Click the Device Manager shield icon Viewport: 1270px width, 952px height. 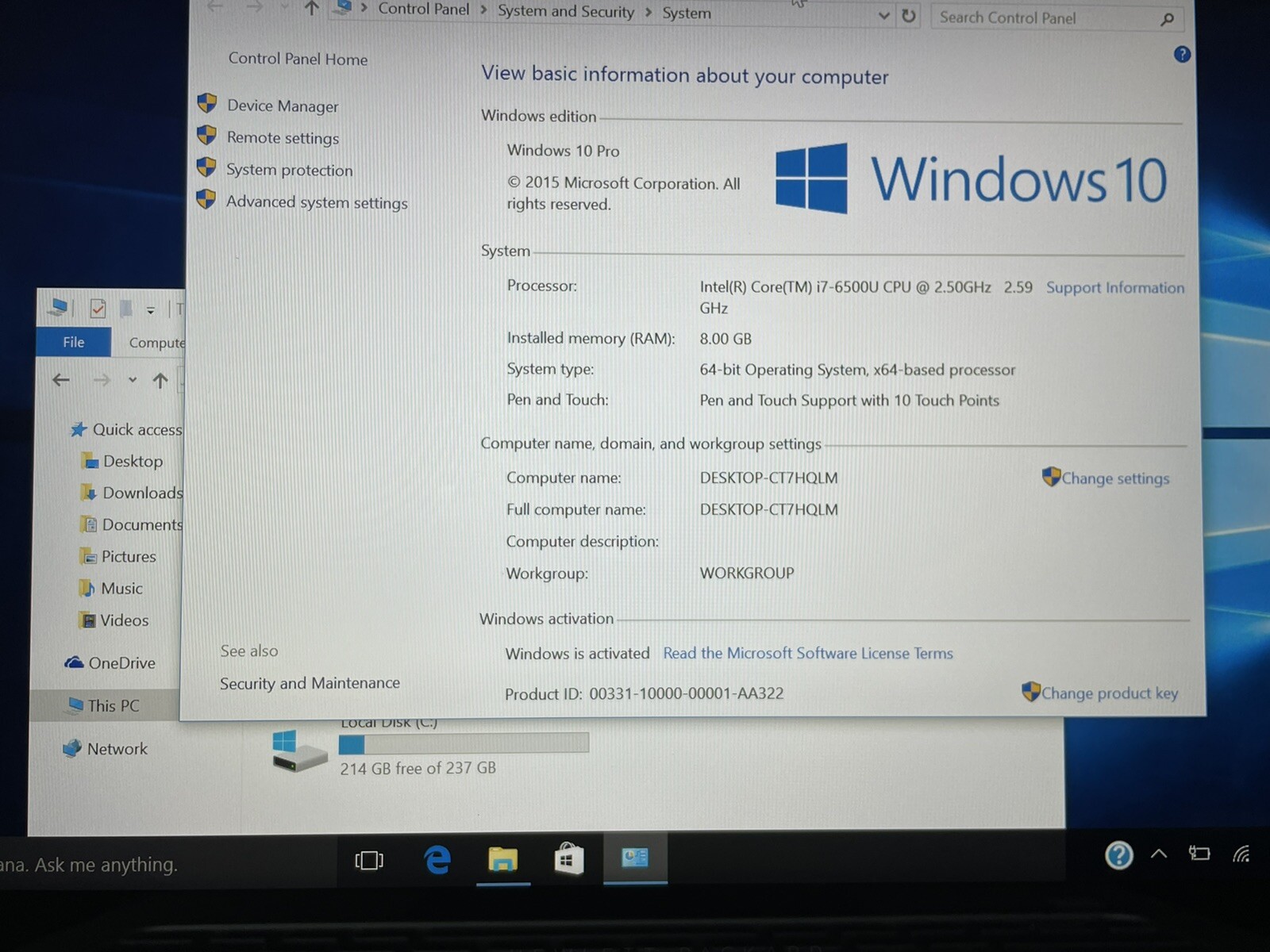[x=207, y=103]
